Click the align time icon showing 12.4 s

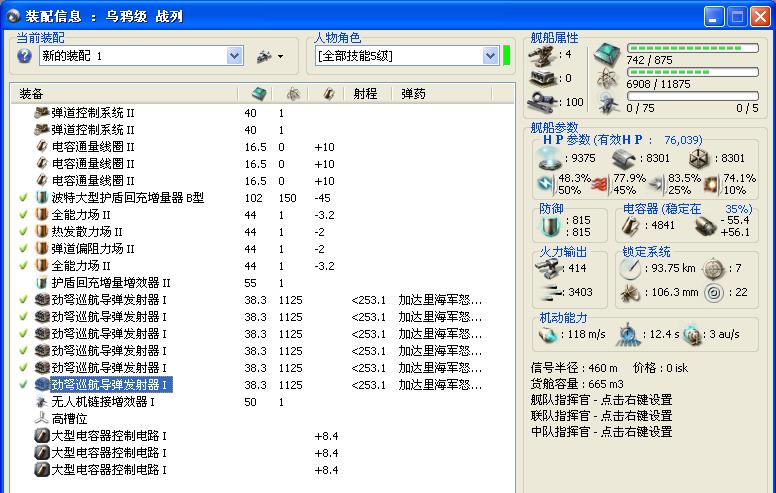[x=628, y=335]
